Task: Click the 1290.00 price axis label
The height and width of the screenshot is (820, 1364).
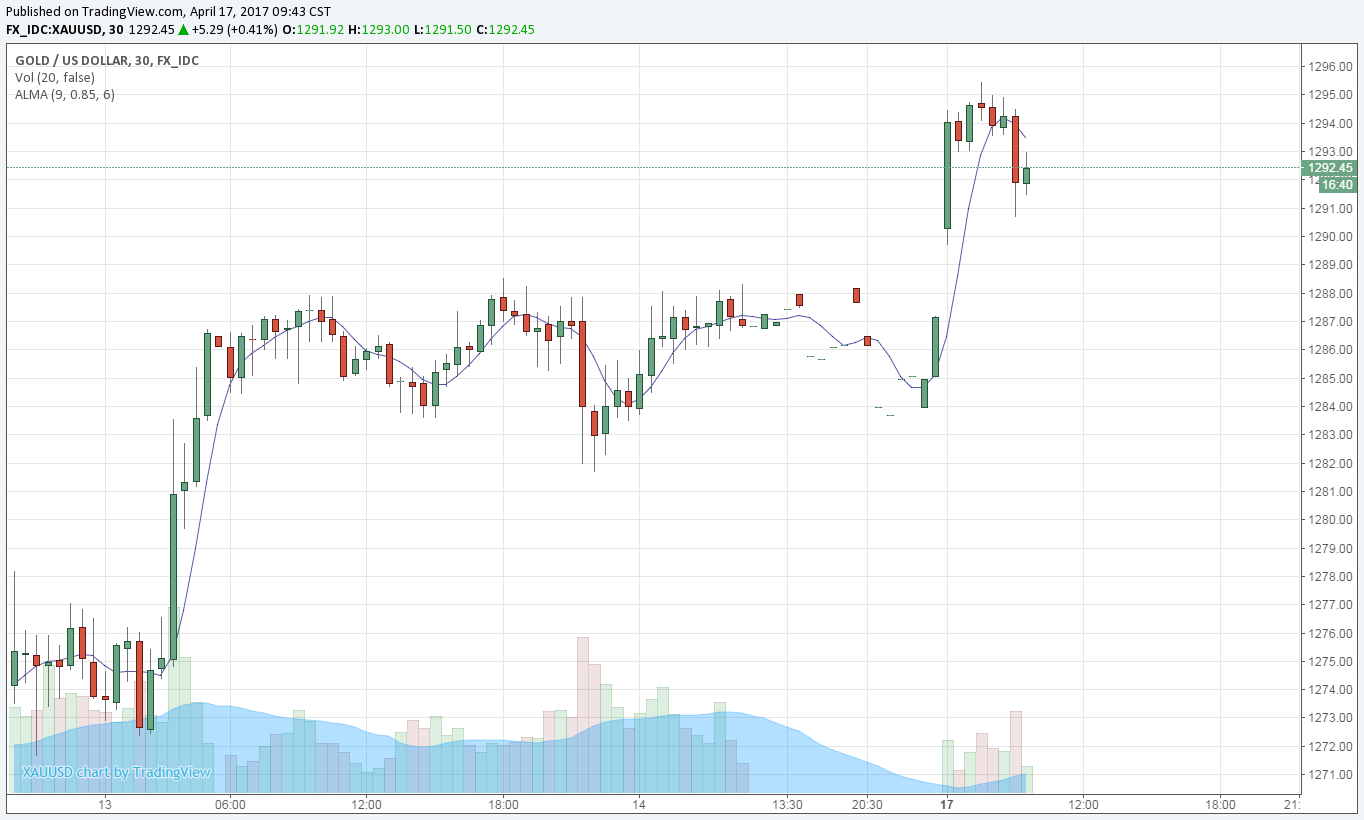Action: 1330,237
